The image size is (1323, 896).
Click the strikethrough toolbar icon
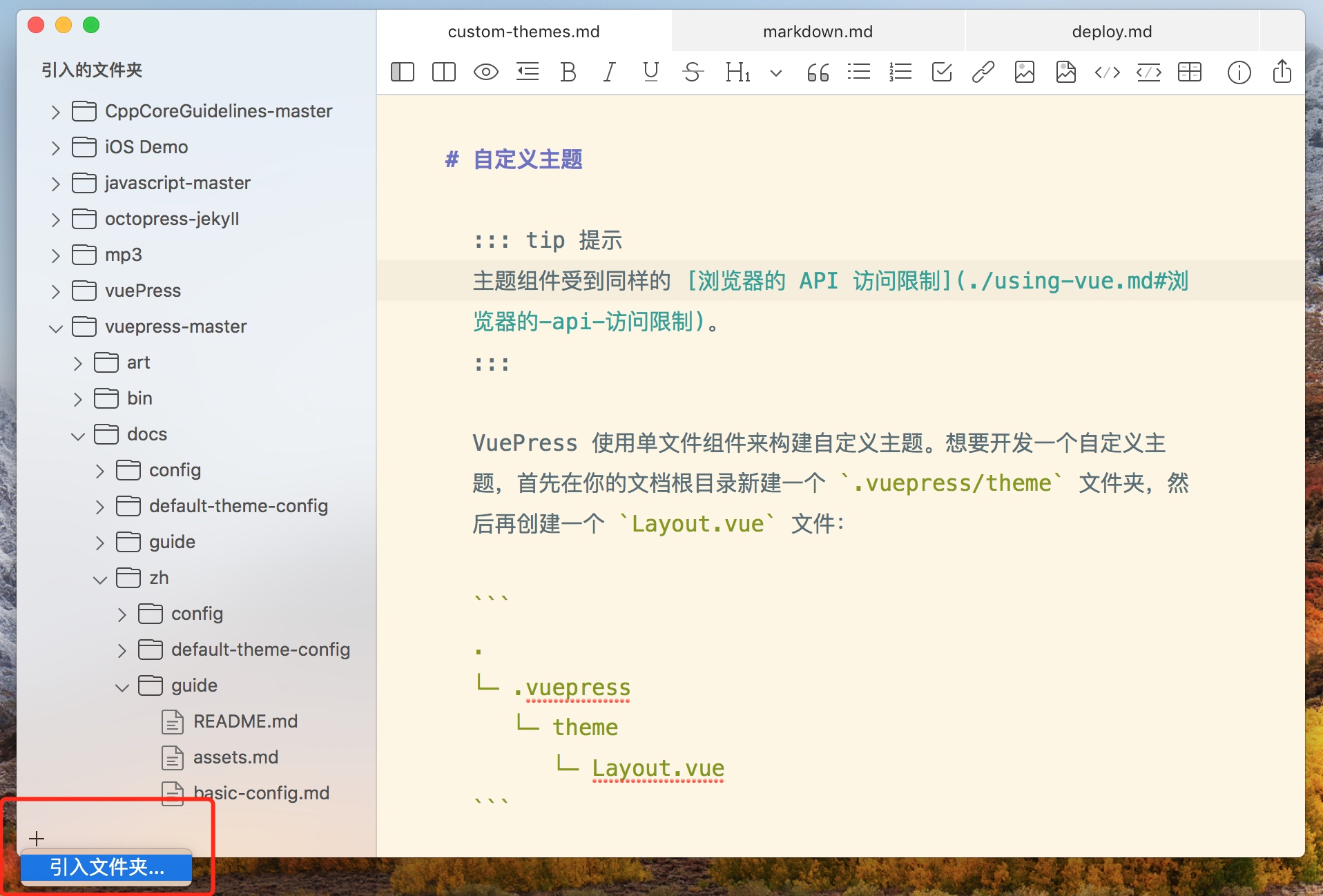tap(693, 72)
